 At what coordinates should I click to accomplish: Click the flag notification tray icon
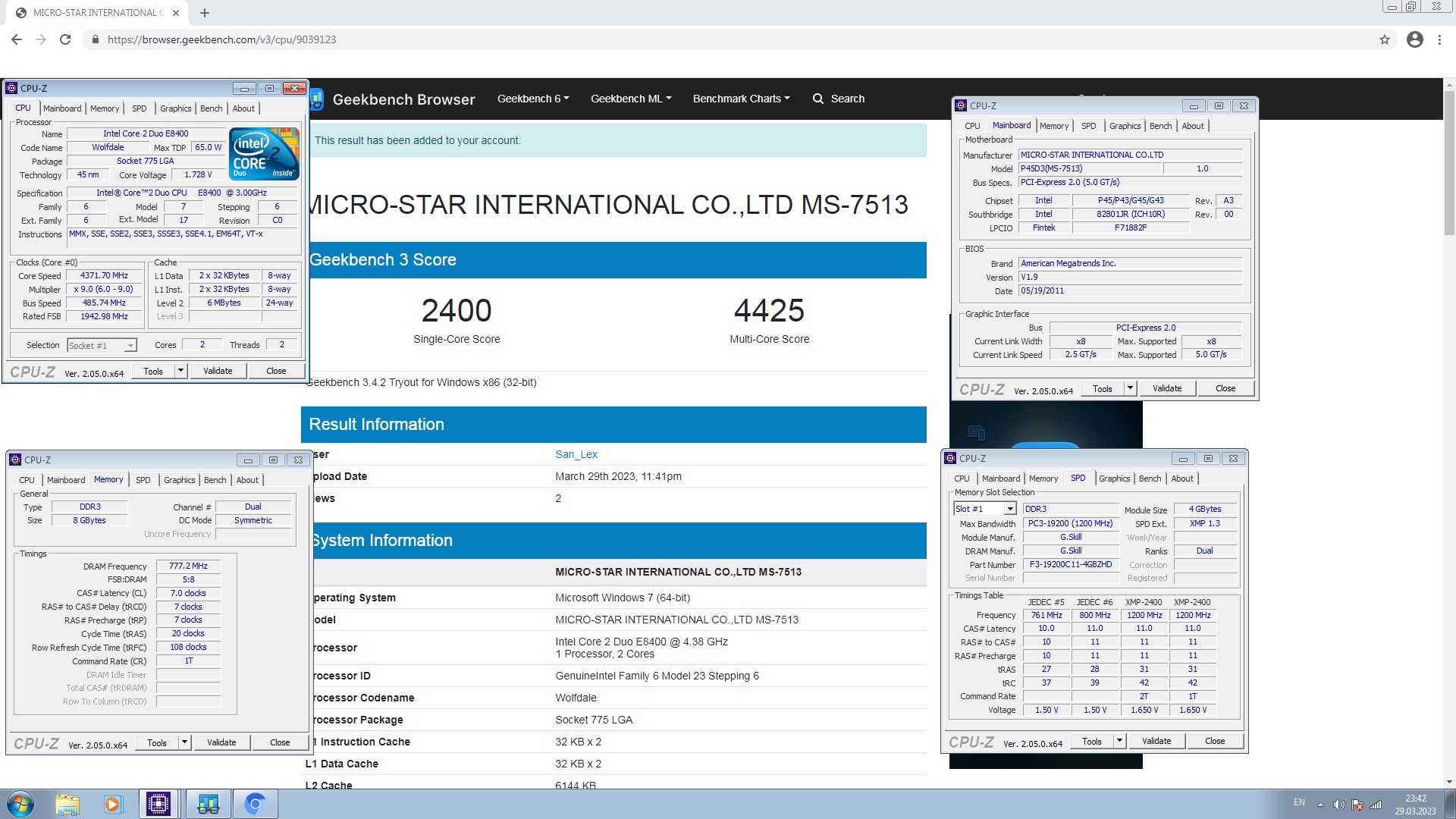[1357, 805]
